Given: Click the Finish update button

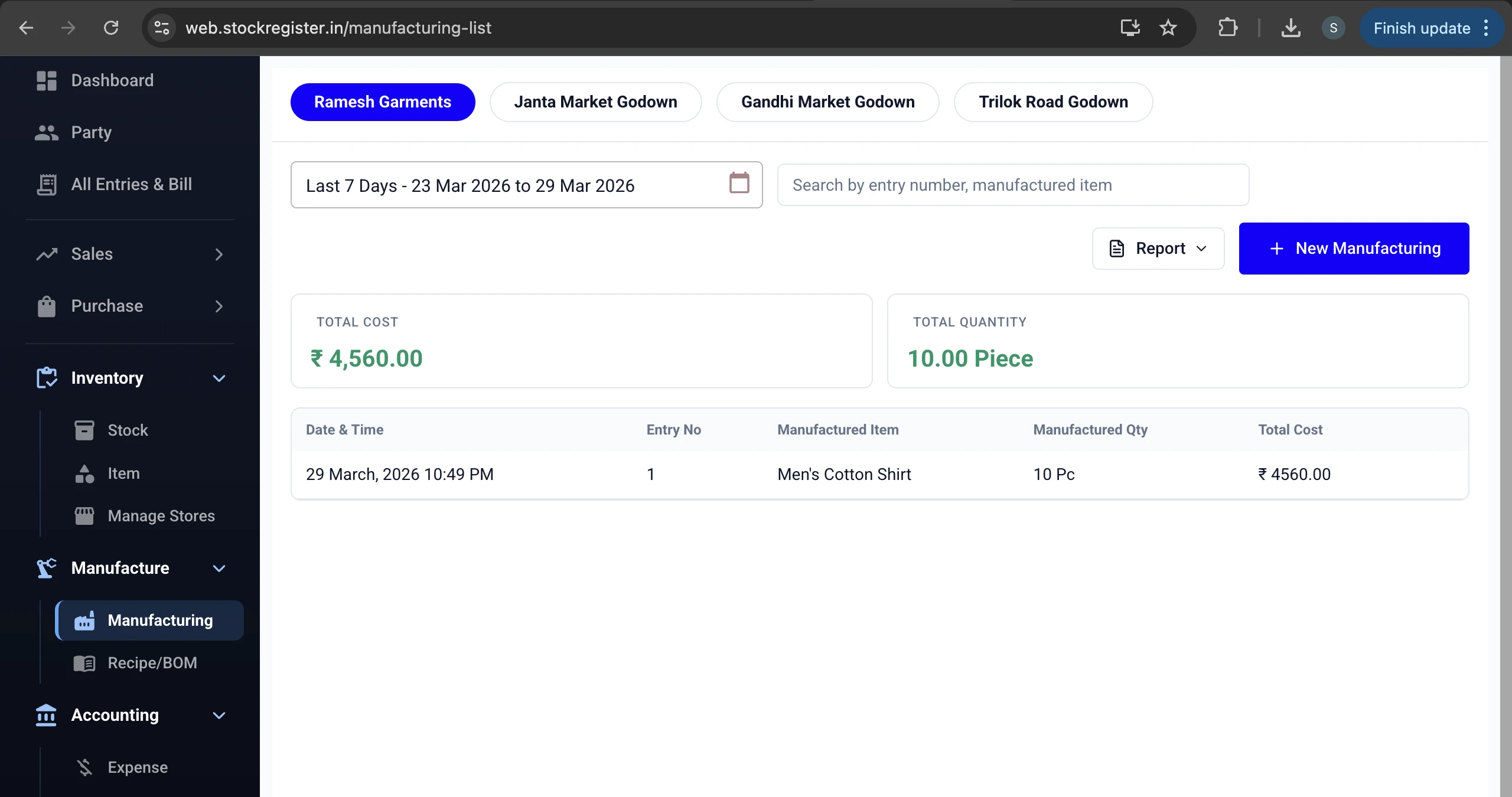Looking at the screenshot, I should pos(1421,27).
